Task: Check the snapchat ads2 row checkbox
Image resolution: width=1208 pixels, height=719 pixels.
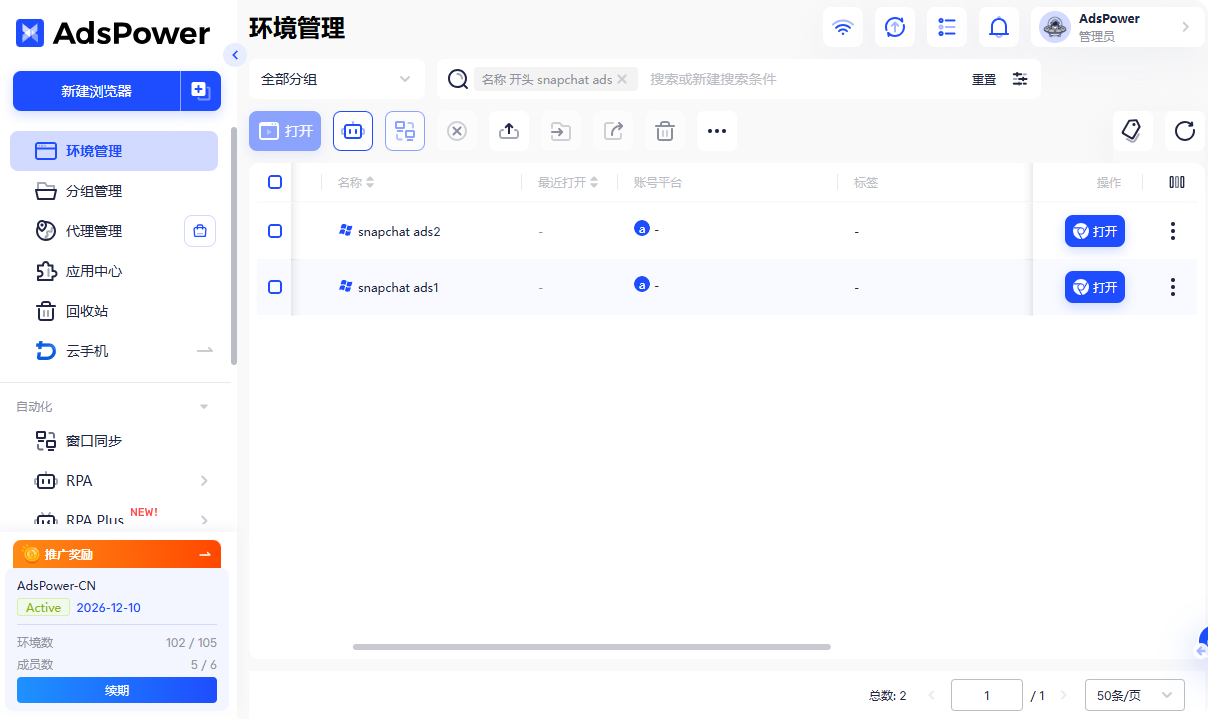Action: [x=275, y=231]
